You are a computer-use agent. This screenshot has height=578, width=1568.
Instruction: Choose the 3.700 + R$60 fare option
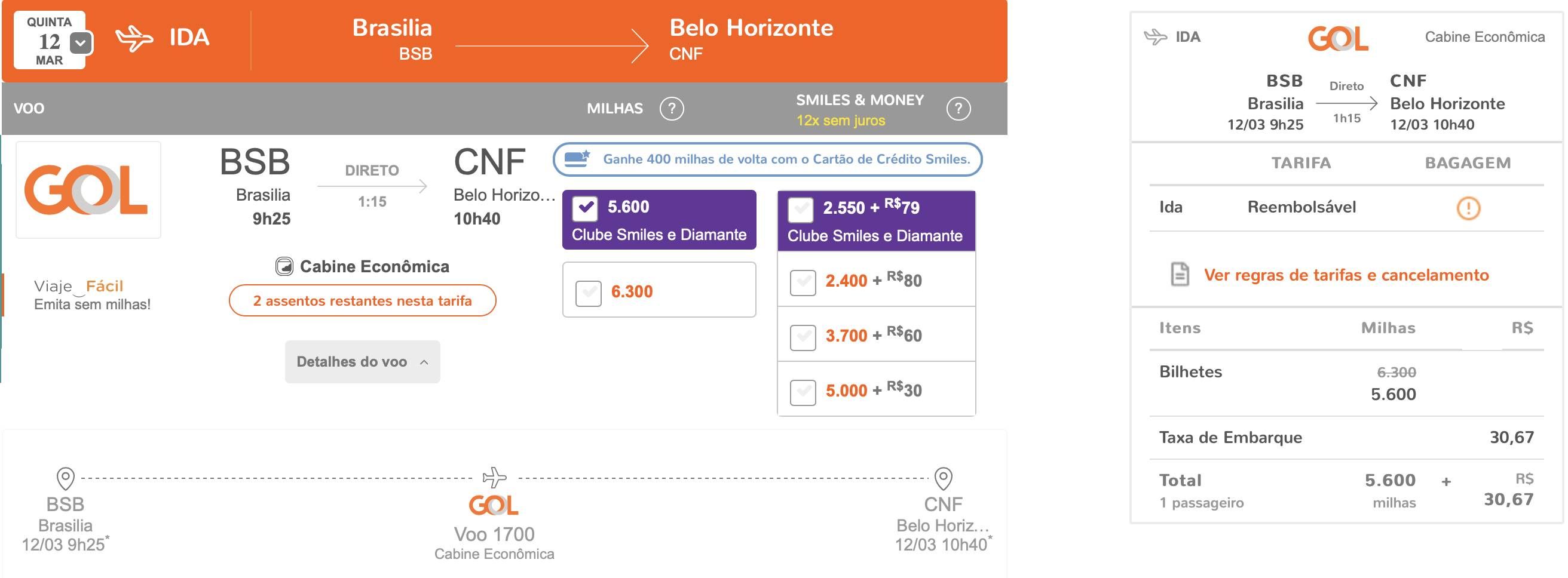(x=803, y=337)
